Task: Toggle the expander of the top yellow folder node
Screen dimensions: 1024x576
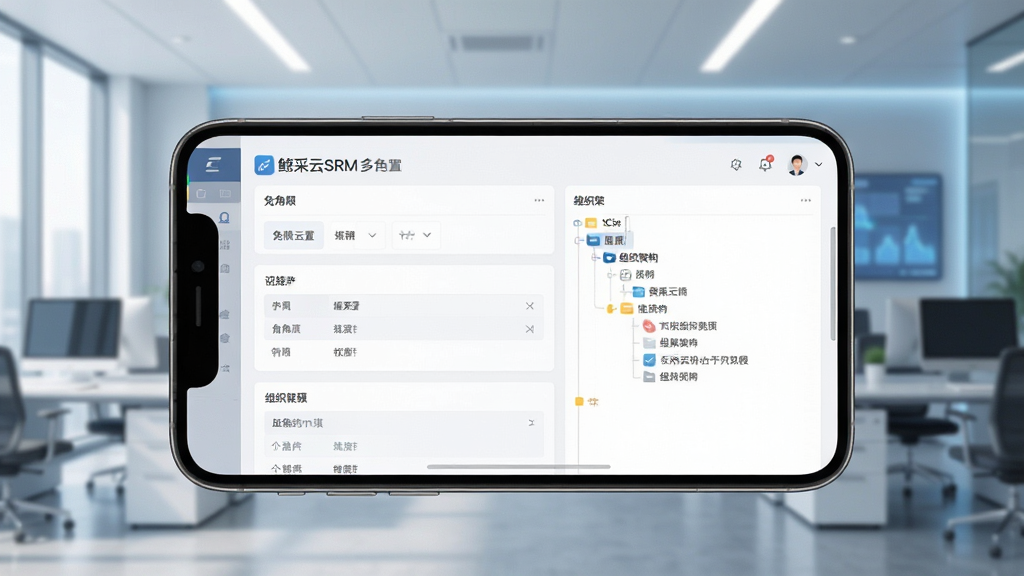Action: (x=577, y=223)
